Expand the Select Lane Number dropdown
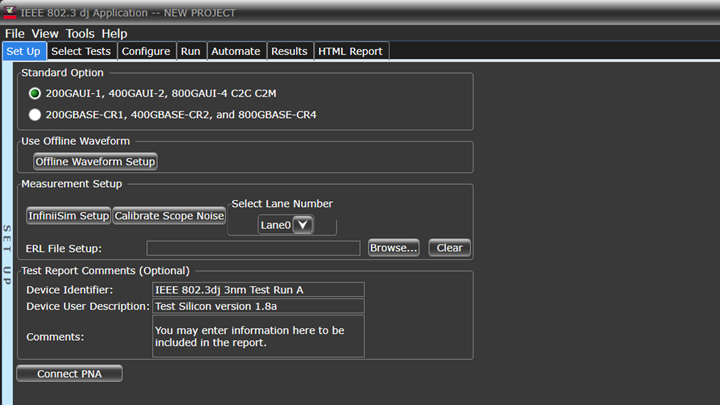The height and width of the screenshot is (405, 720). tap(303, 225)
